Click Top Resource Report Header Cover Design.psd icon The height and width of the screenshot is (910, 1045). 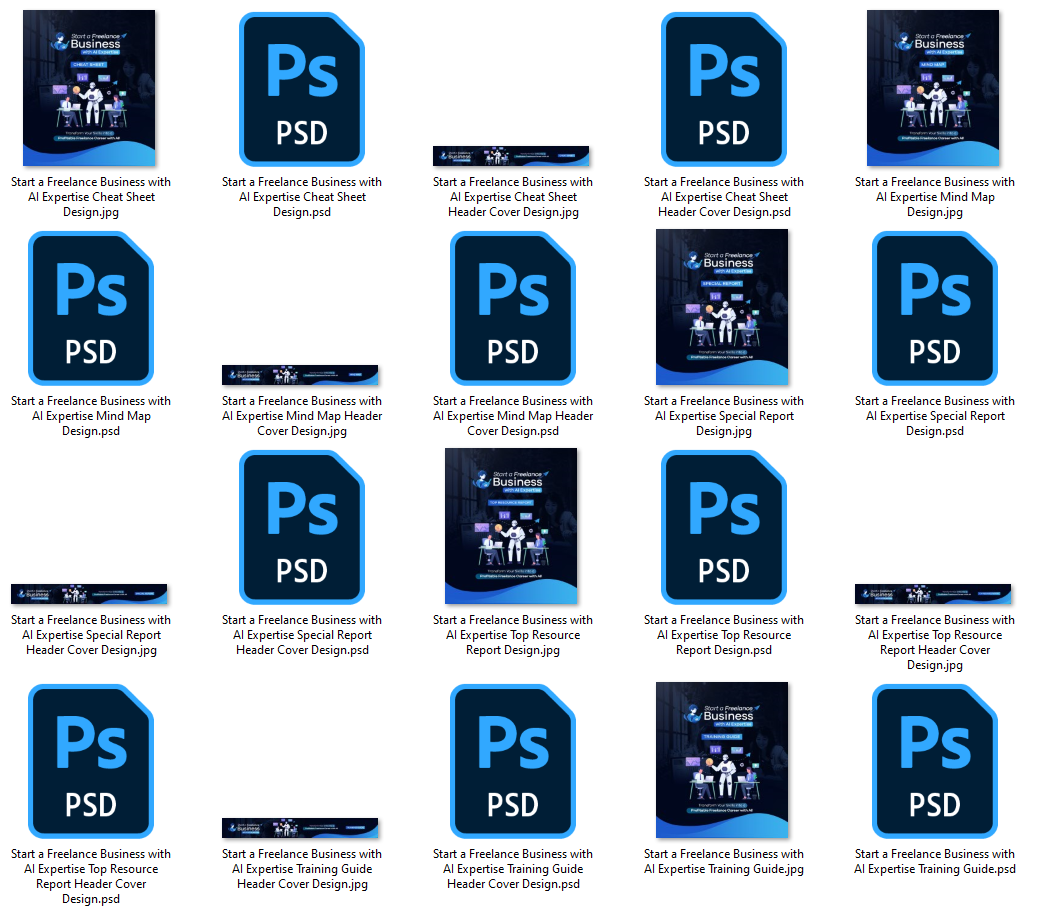click(x=90, y=761)
